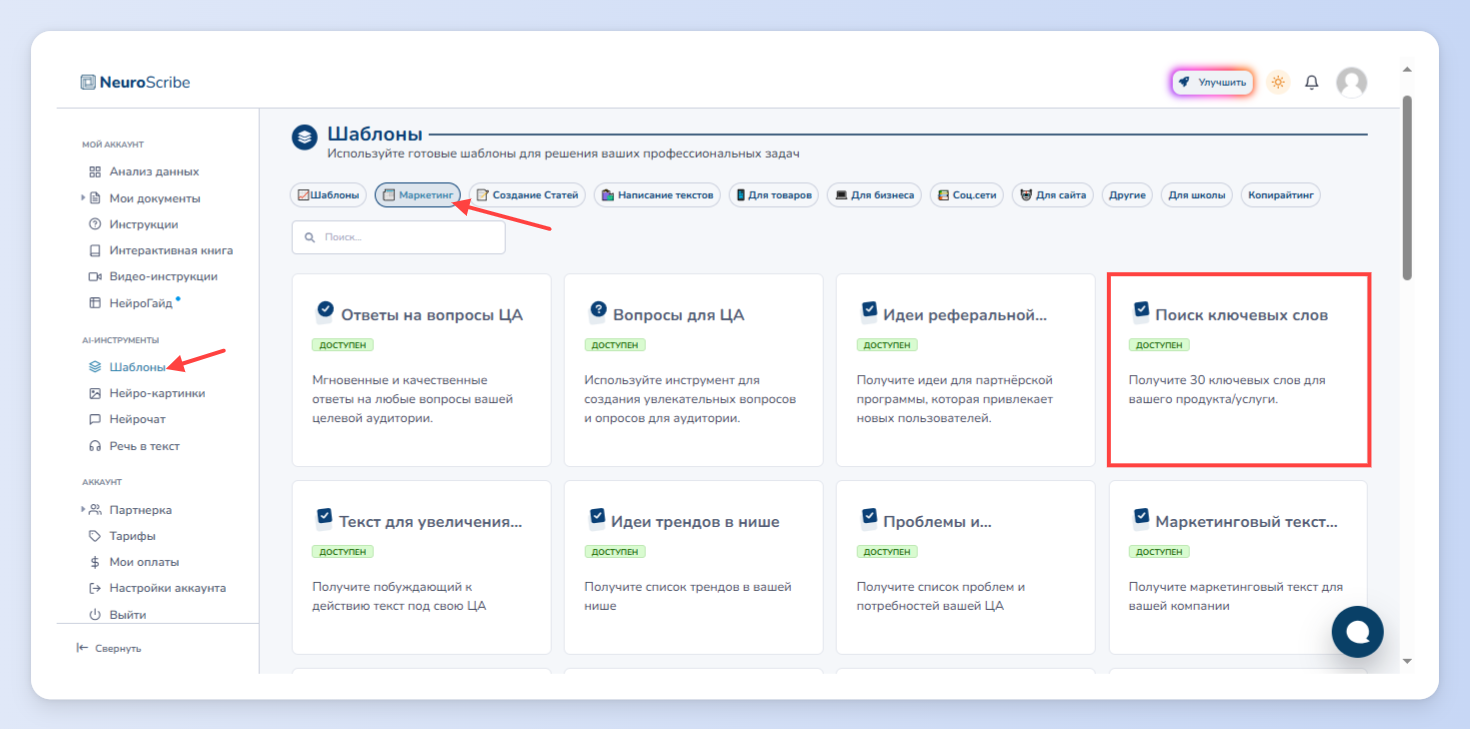
Task: Click the Речь в текст headphones icon
Action: (x=95, y=446)
